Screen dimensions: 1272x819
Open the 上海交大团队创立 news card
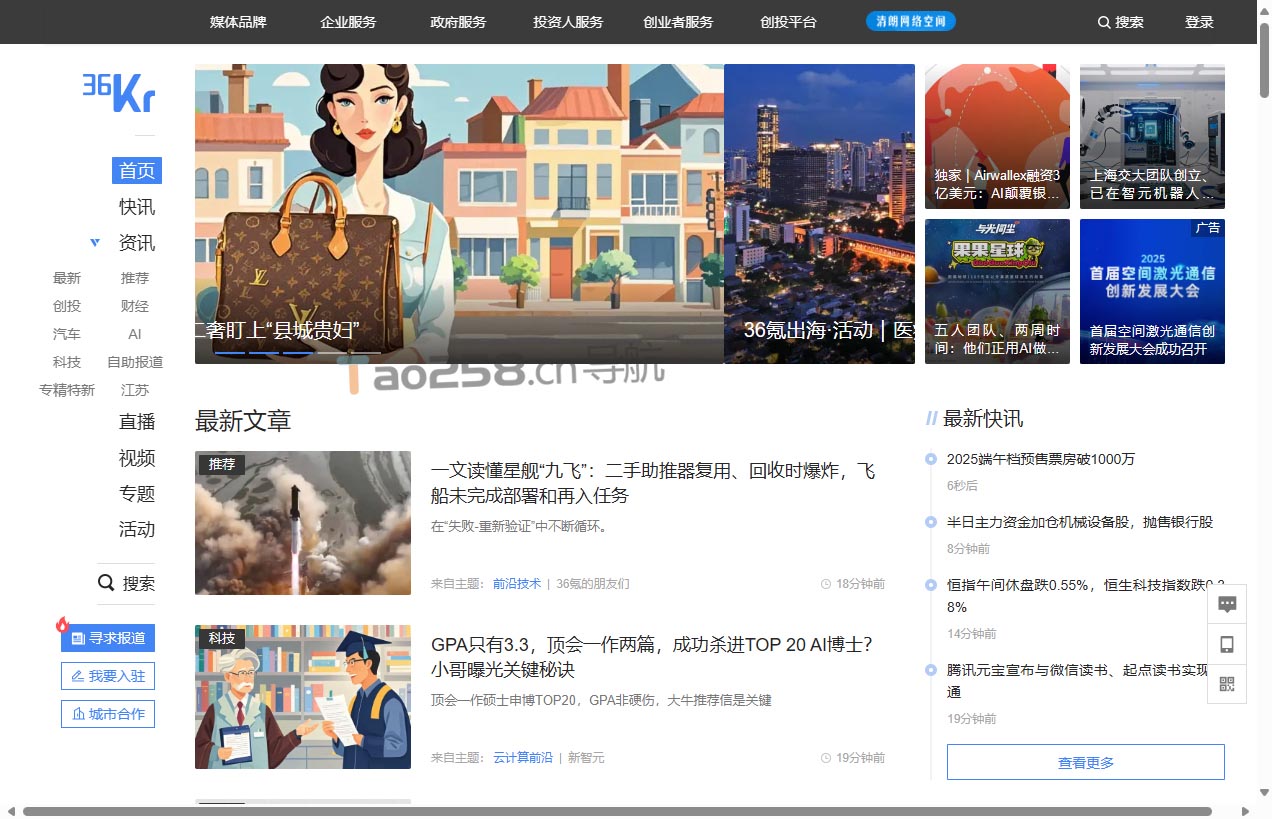pos(1152,137)
